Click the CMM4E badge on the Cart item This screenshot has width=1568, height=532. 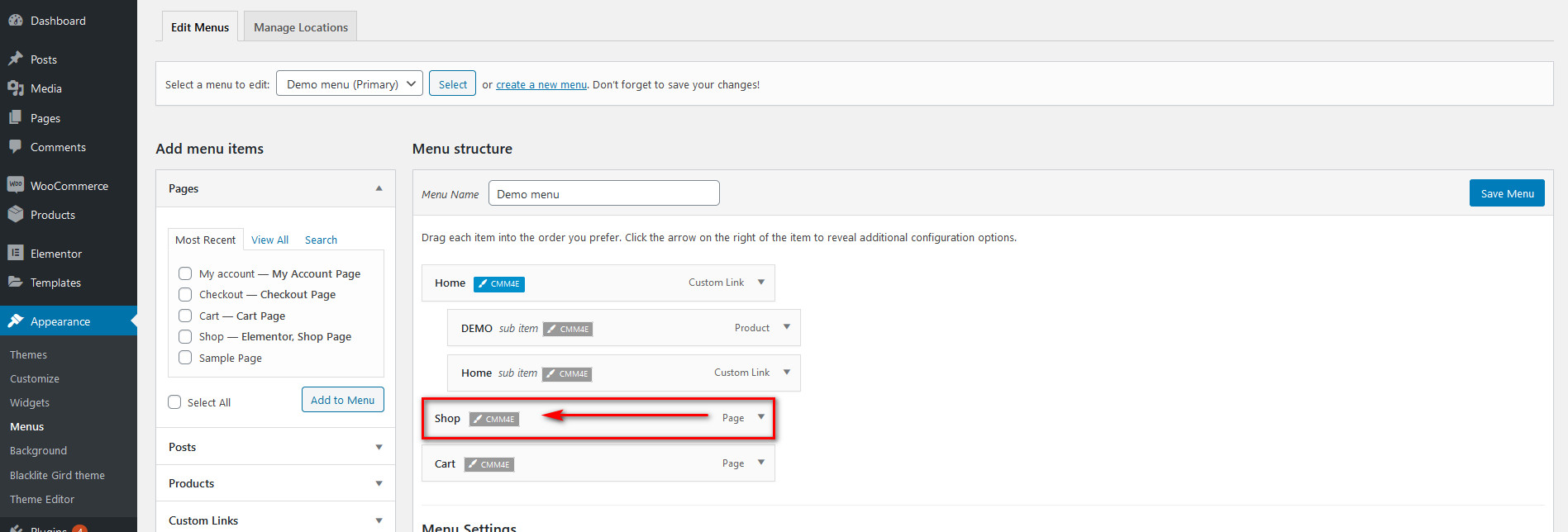489,464
